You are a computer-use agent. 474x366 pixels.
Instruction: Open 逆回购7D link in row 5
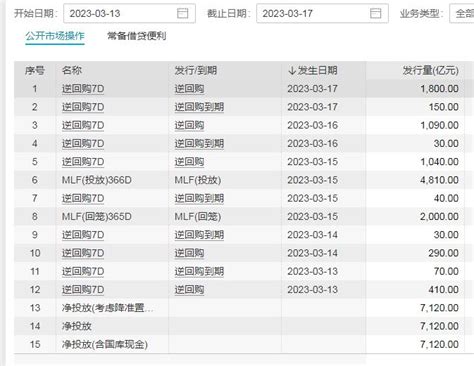pyautogui.click(x=83, y=162)
